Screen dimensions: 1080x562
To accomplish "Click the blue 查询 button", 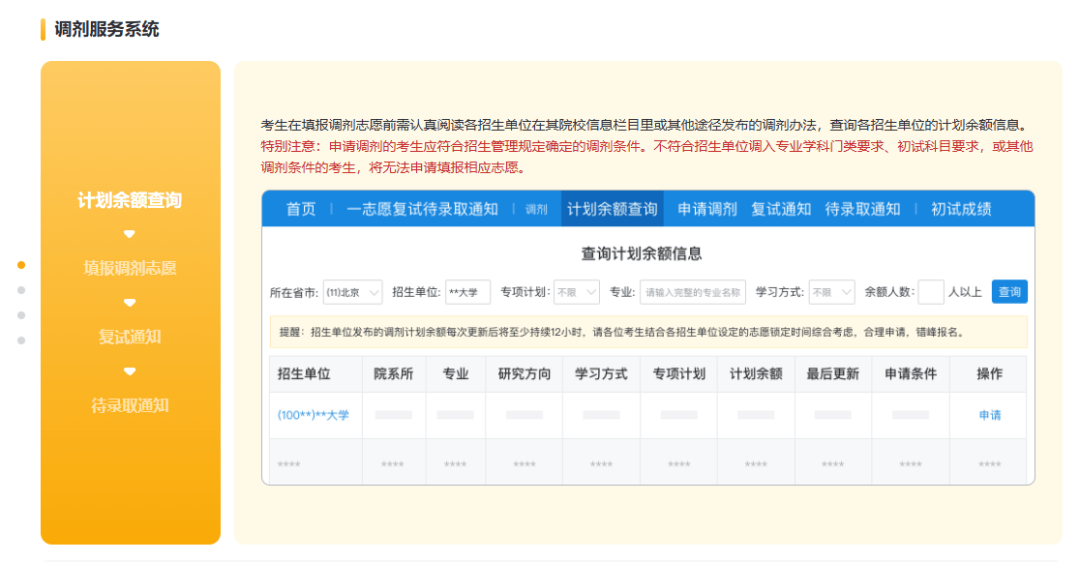I will click(x=1009, y=292).
